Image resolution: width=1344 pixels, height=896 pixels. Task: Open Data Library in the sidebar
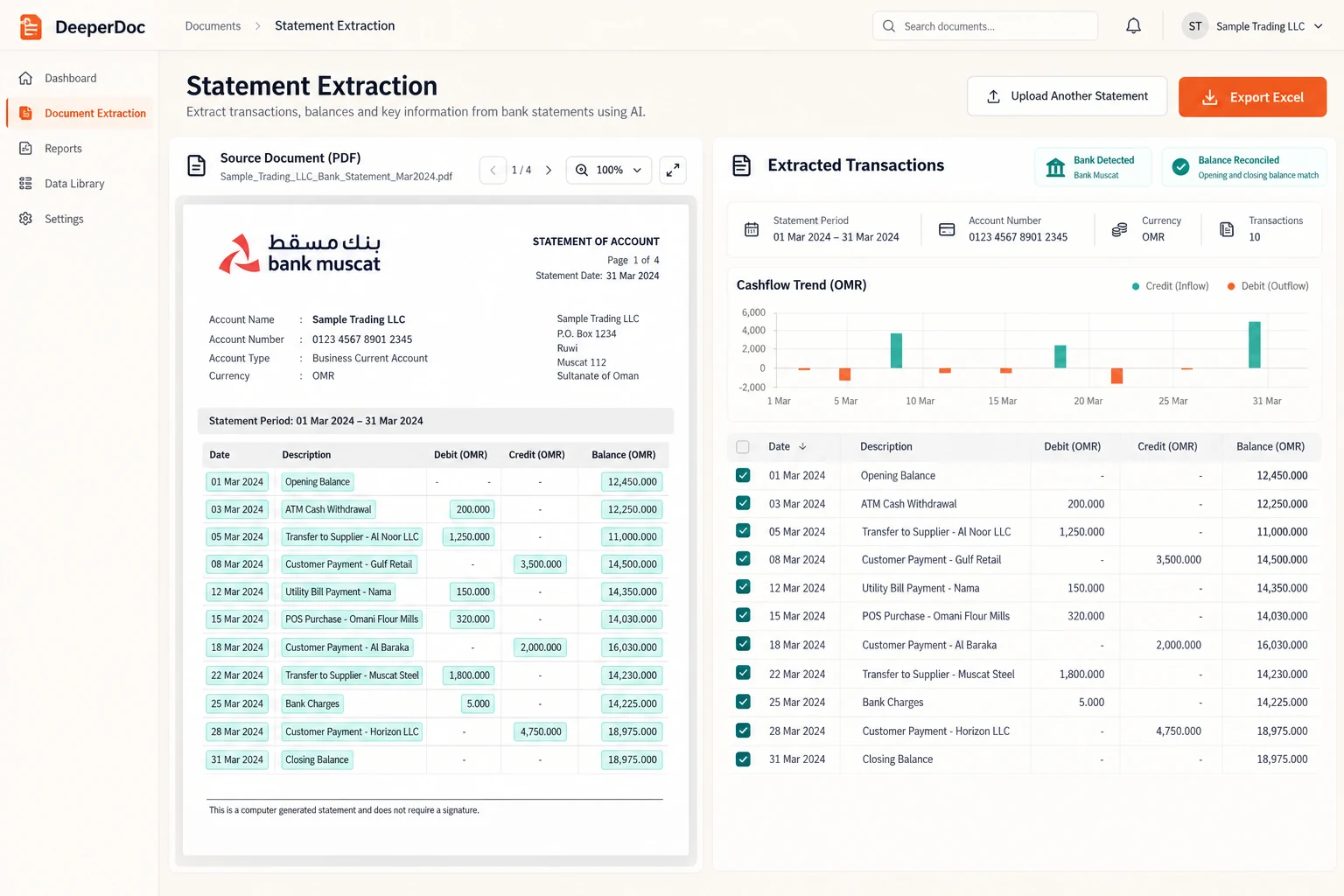coord(80,184)
